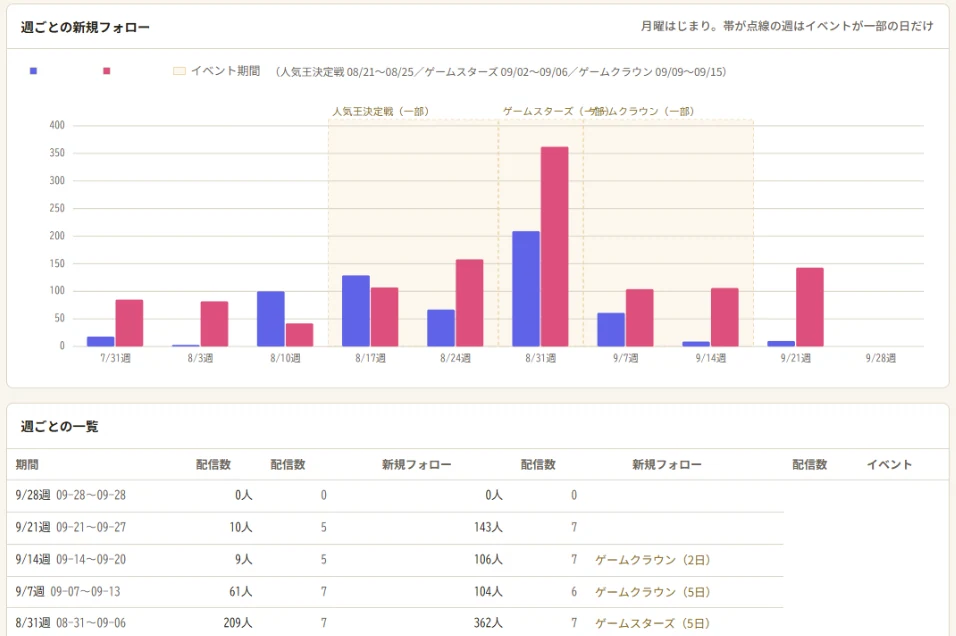
Task: Click the 250 y-axis label
Action: tap(57, 208)
